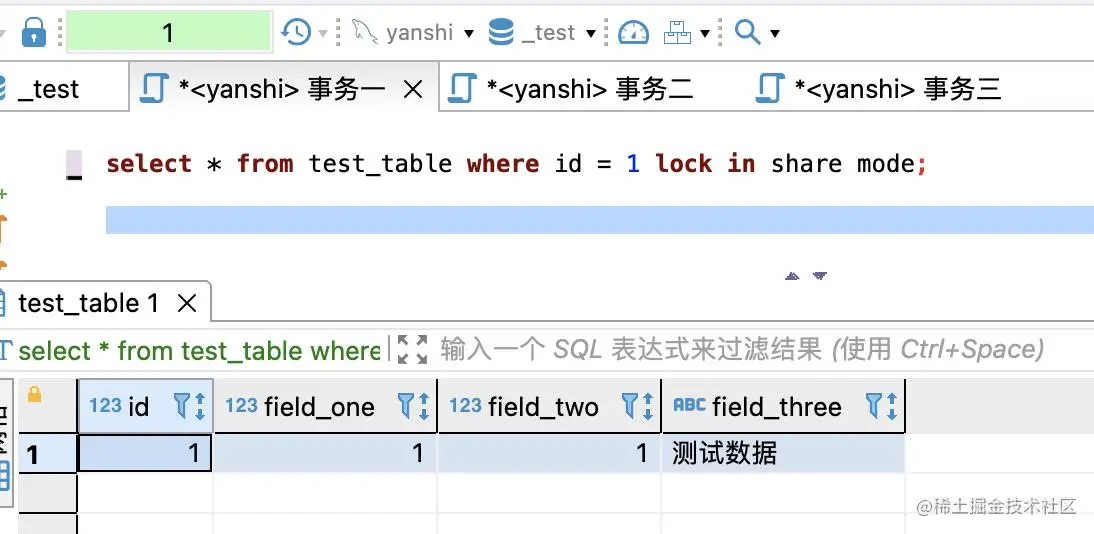This screenshot has height=534, width=1094.
Task: Open the filter and sort icon for field_three
Action: tap(882, 406)
